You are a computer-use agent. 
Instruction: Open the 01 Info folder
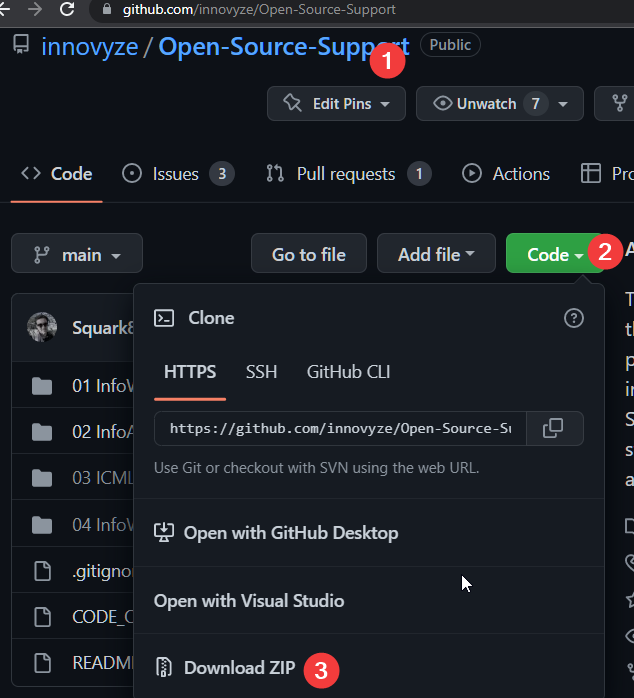(103, 386)
